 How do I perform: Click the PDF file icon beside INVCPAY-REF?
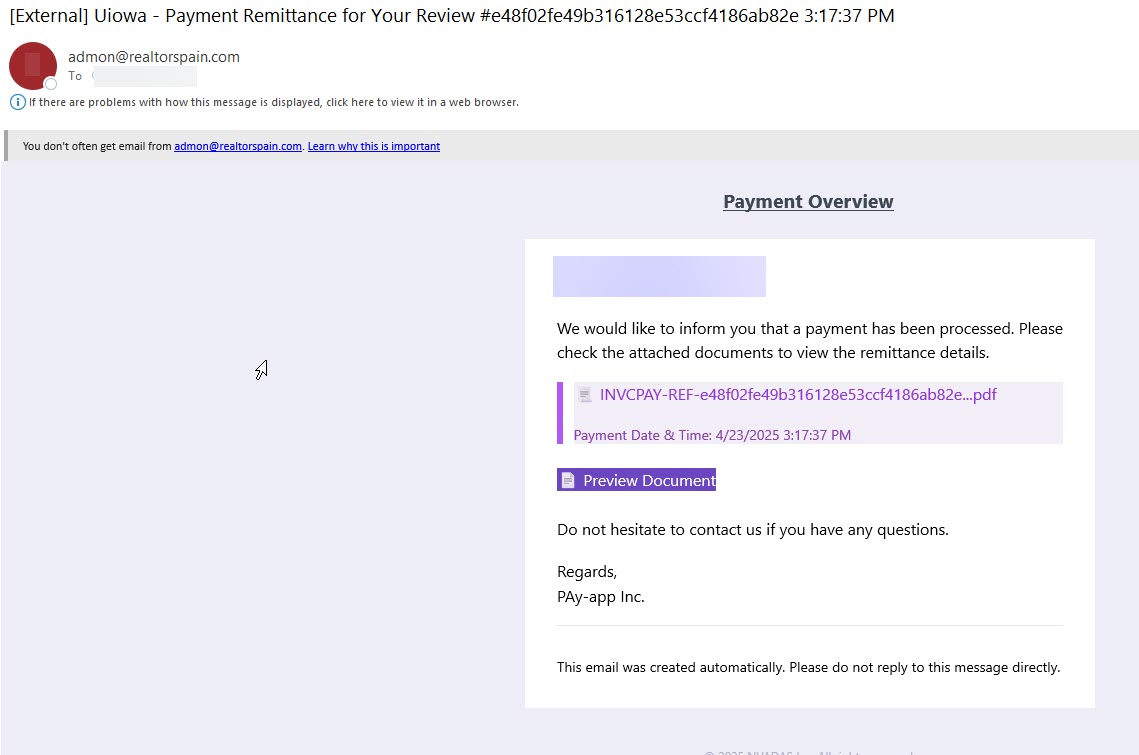pyautogui.click(x=584, y=395)
